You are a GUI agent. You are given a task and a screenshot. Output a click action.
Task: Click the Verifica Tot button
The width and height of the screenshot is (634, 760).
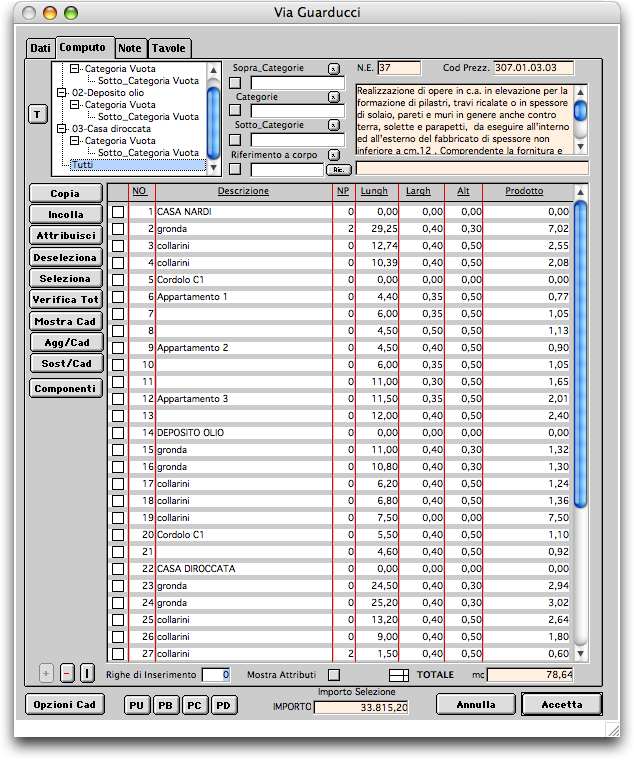point(65,300)
